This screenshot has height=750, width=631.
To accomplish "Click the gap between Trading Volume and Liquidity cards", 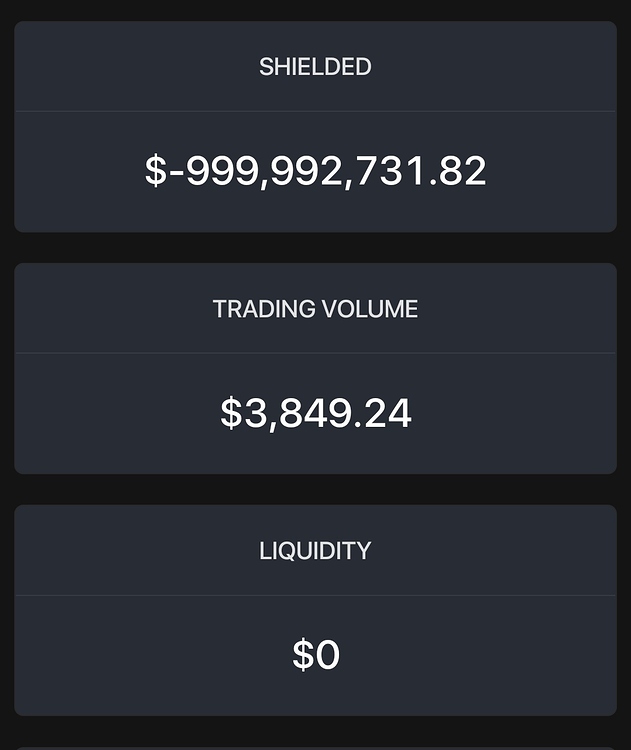I will pyautogui.click(x=315, y=490).
